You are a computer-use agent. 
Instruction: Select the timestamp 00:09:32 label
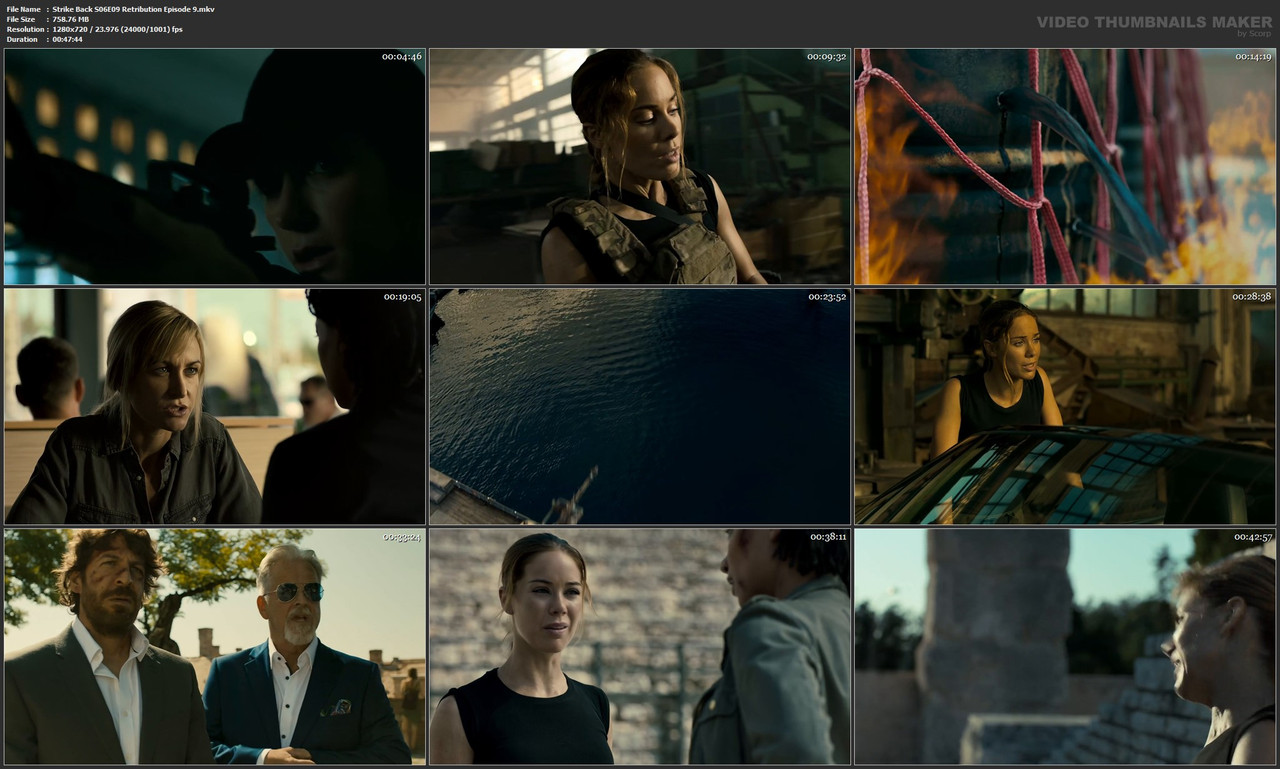click(826, 58)
